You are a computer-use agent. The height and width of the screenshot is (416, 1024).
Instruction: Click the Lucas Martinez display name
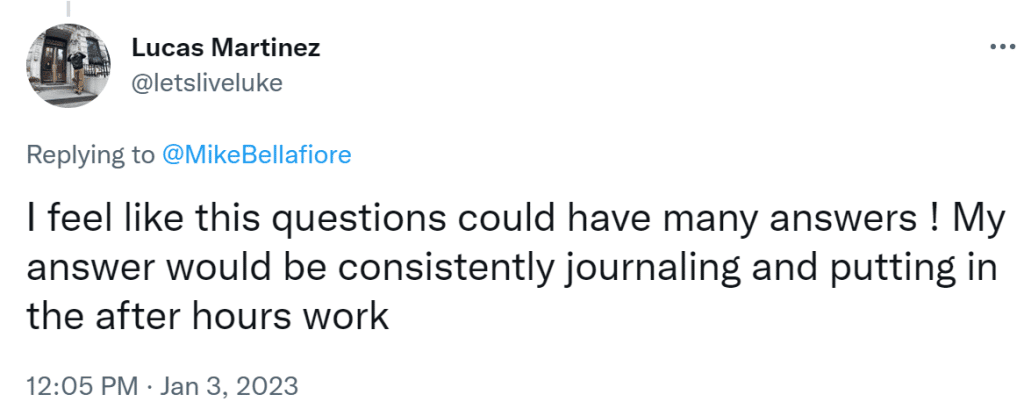coord(226,48)
